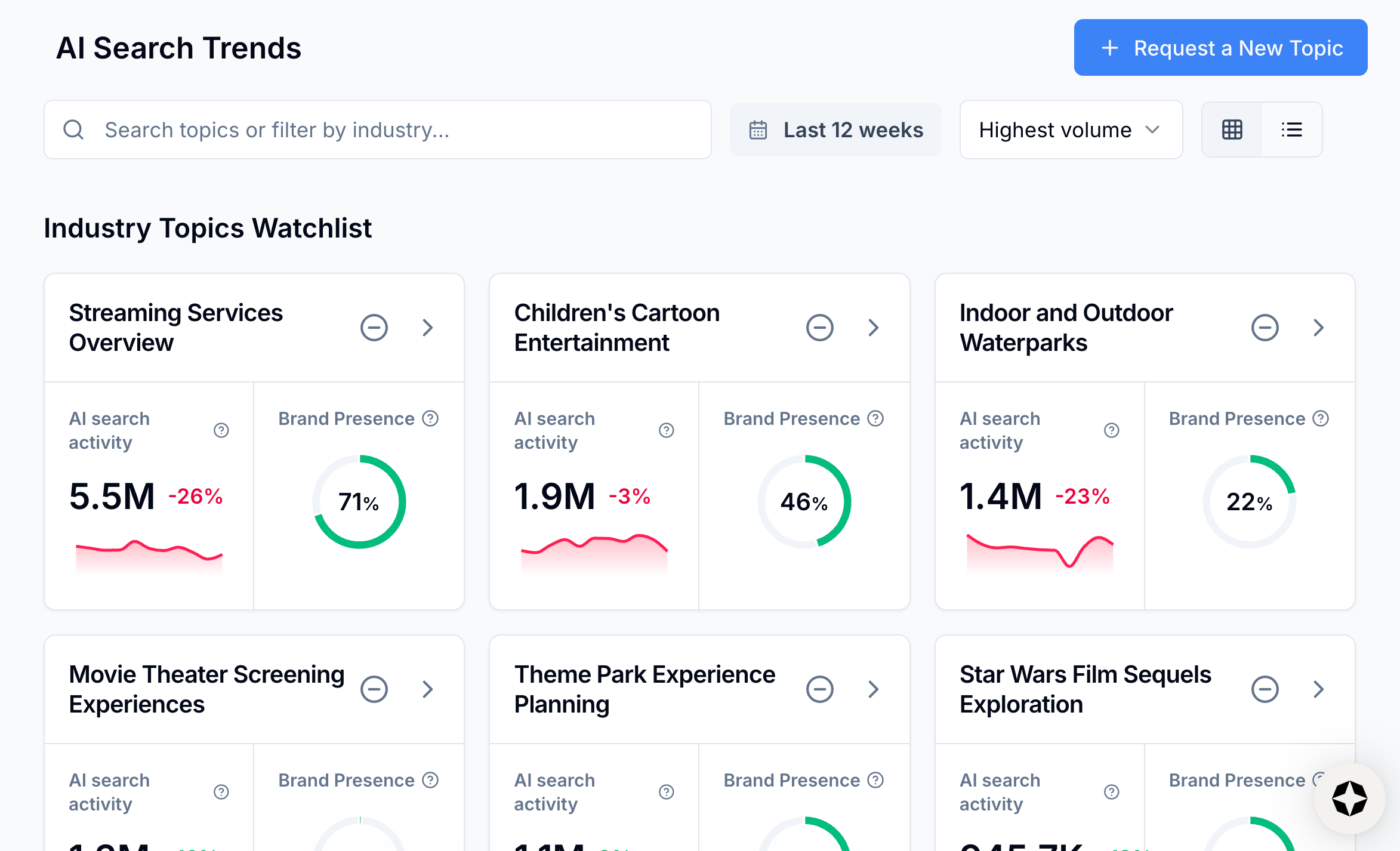This screenshot has width=1400, height=851.
Task: Click the floating sparkle assistant icon
Action: click(x=1349, y=798)
